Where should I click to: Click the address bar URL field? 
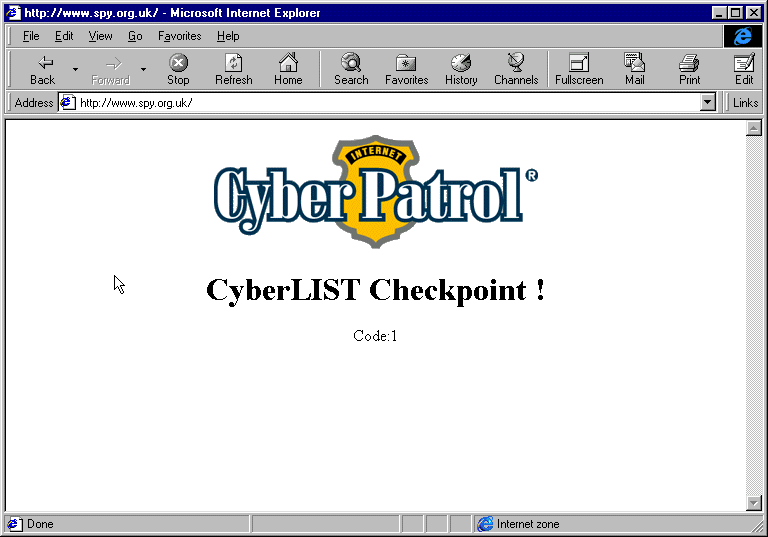(389, 102)
